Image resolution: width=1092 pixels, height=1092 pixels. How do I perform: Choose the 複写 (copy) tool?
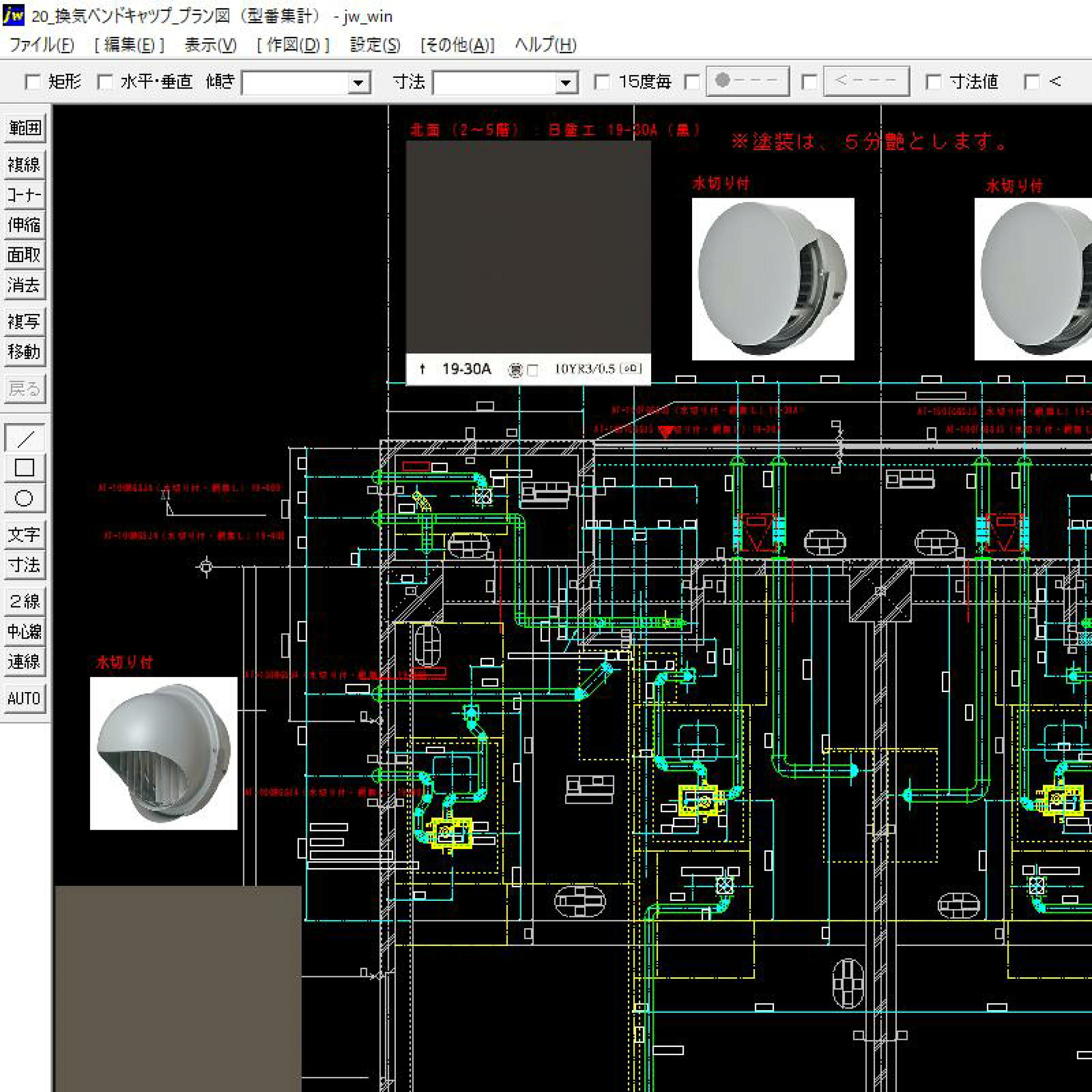coord(25,322)
